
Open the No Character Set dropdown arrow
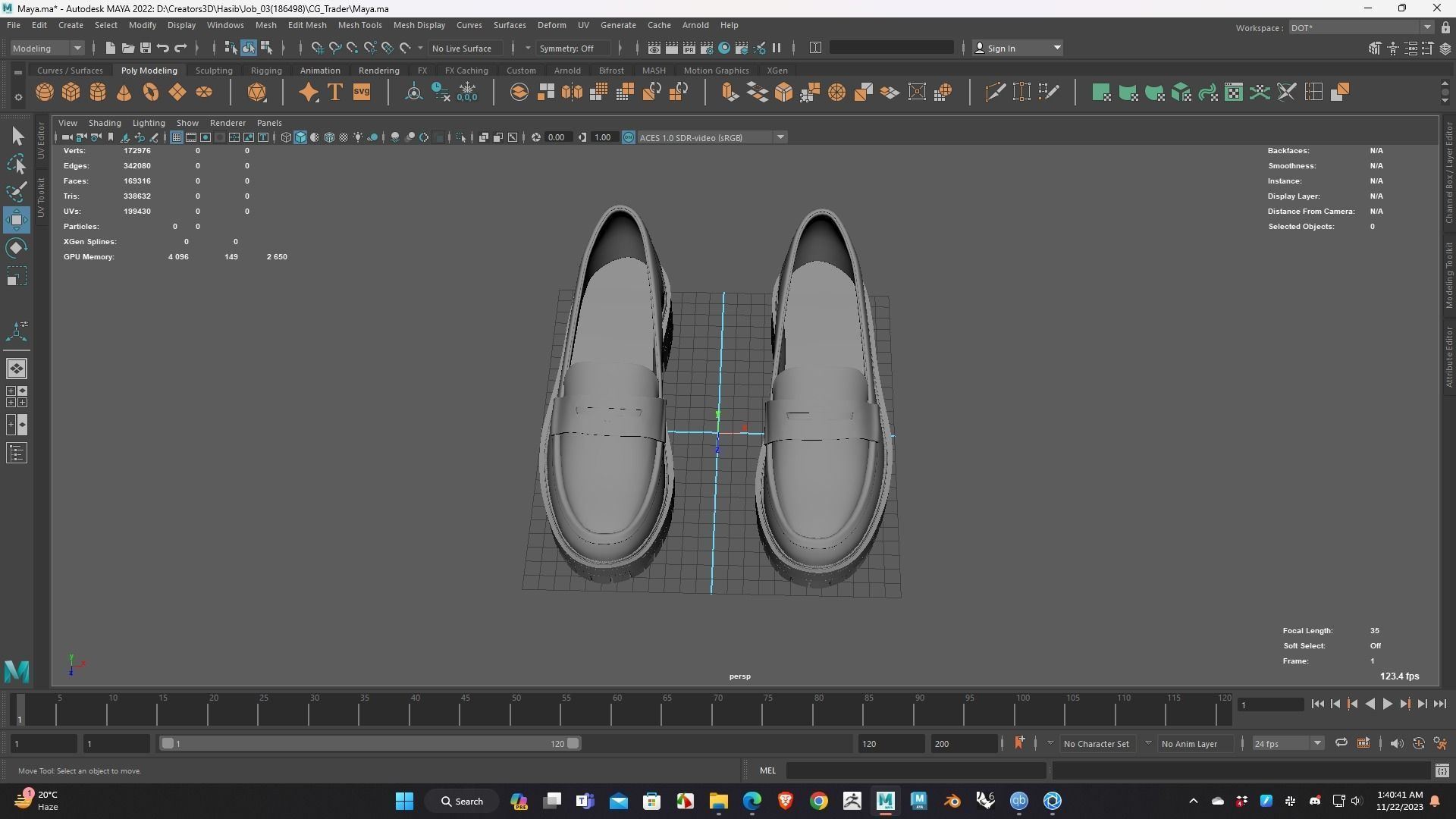[x=1050, y=743]
